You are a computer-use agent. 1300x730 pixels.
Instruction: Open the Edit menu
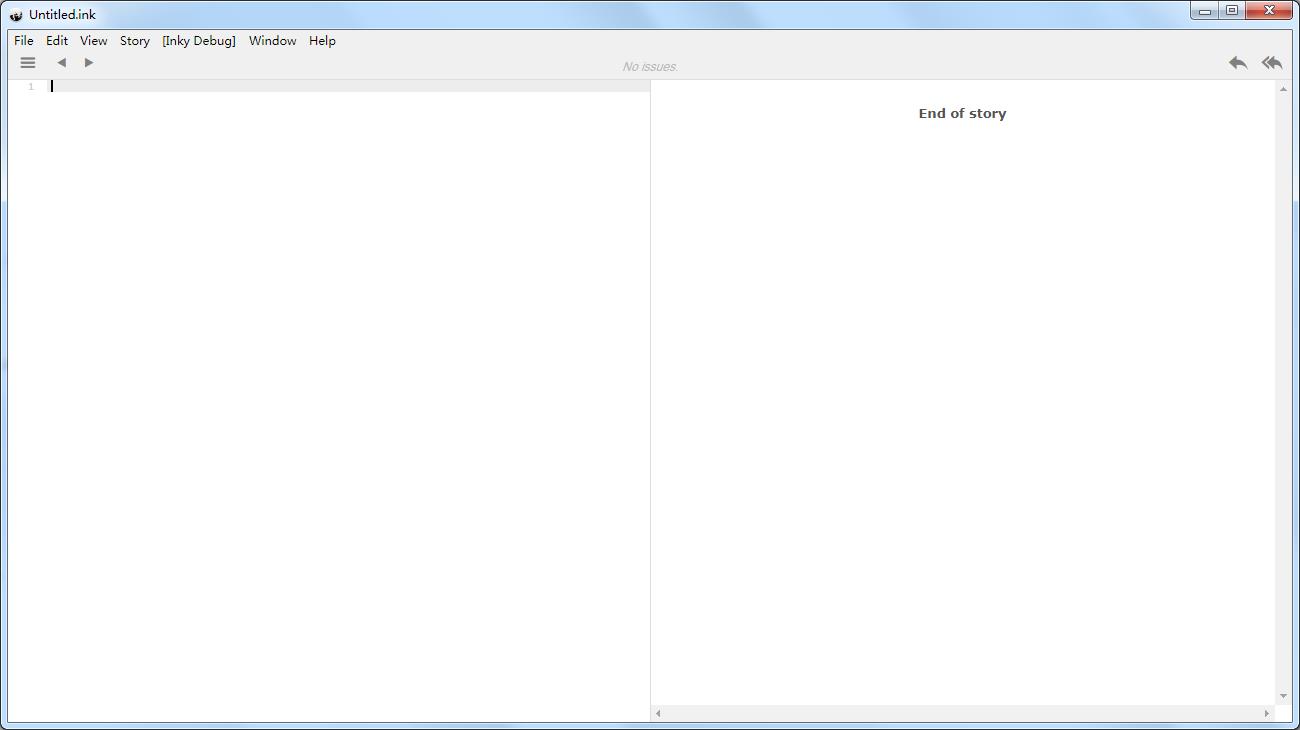[57, 41]
